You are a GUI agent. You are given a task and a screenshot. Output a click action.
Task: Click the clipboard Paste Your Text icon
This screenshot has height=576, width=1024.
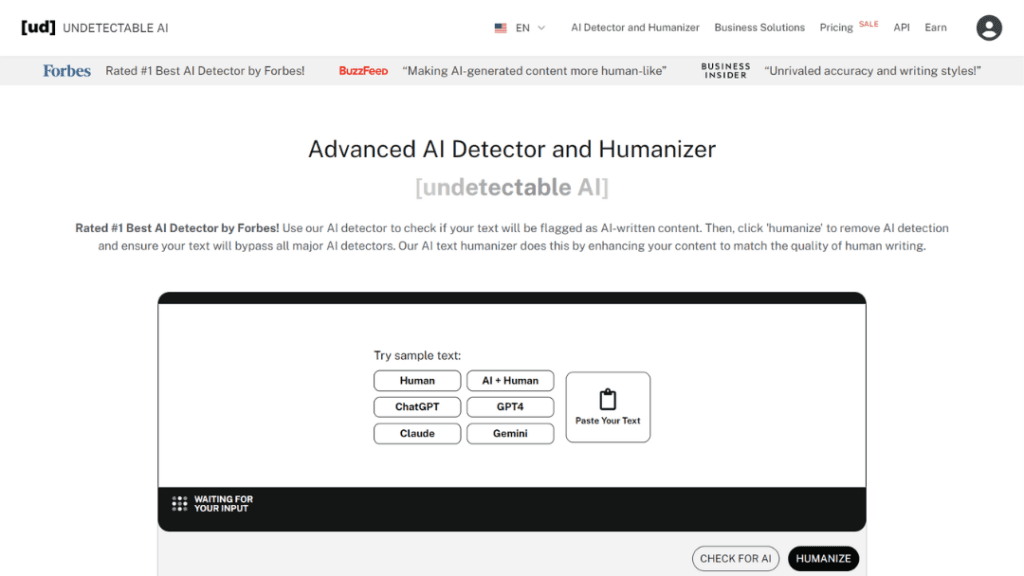608,400
